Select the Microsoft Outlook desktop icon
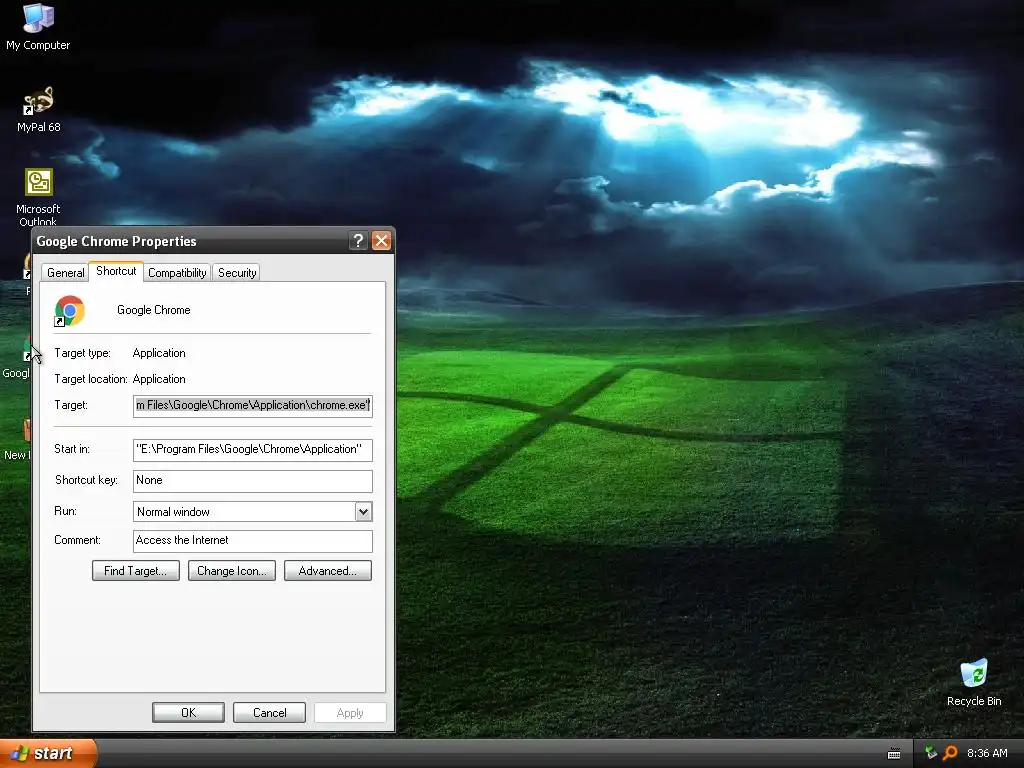Image resolution: width=1024 pixels, height=768 pixels. pos(39,196)
